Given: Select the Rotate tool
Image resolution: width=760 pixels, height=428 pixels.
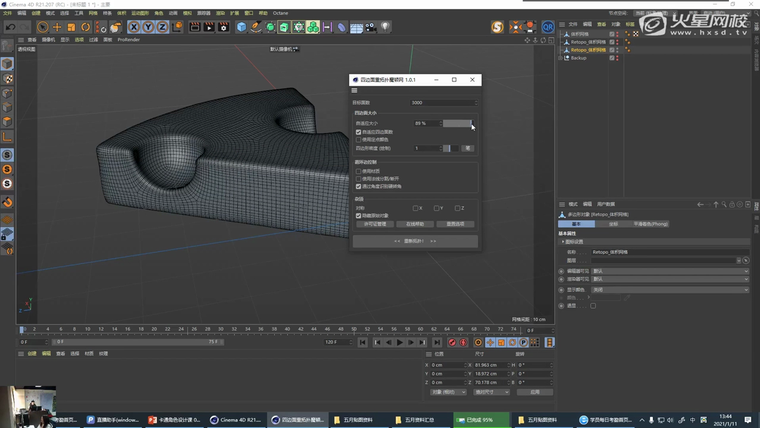Looking at the screenshot, I should (x=85, y=27).
